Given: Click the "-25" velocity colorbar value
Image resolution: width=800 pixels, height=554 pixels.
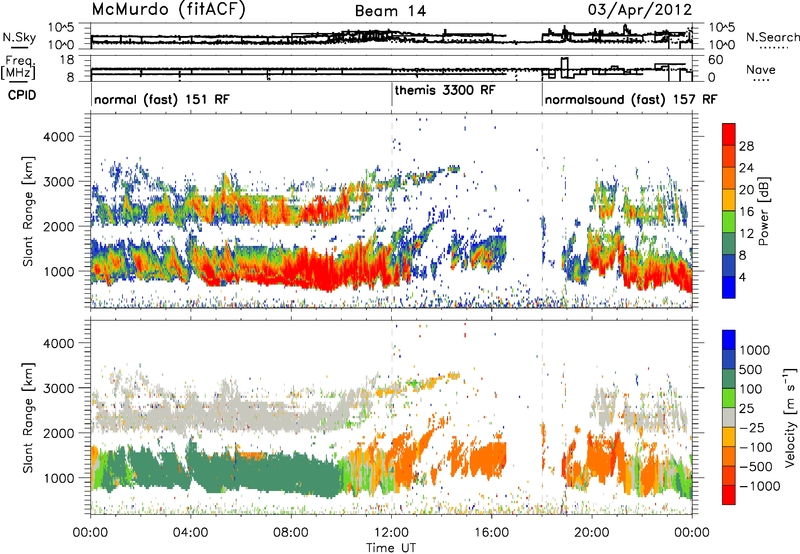Looking at the screenshot, I should (x=751, y=427).
